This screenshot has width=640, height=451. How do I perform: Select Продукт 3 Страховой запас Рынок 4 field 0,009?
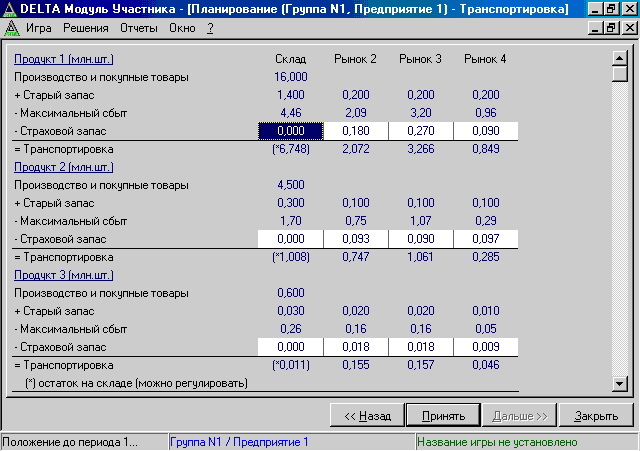[x=486, y=347]
